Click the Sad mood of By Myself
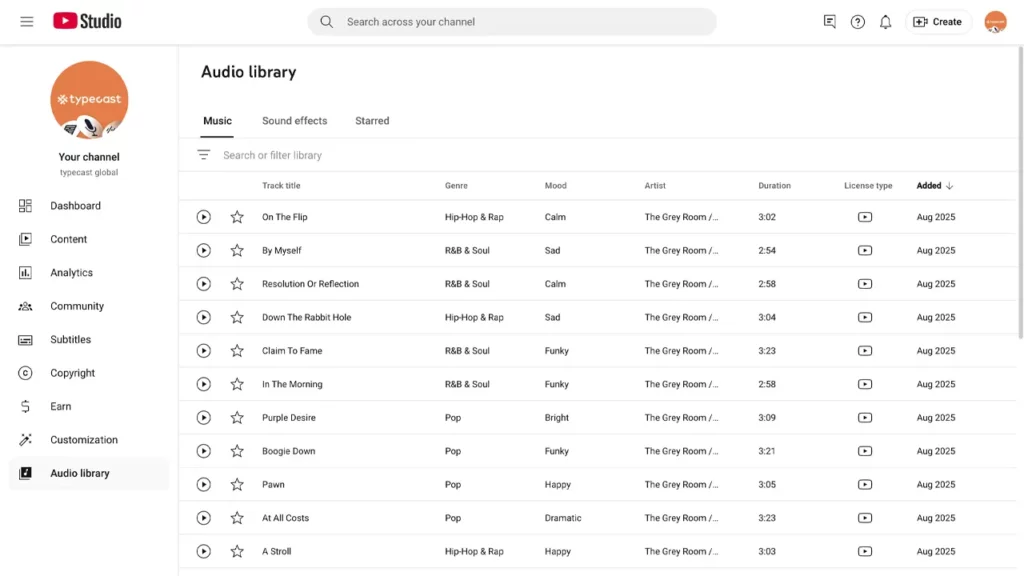The image size is (1024, 576). [x=552, y=250]
